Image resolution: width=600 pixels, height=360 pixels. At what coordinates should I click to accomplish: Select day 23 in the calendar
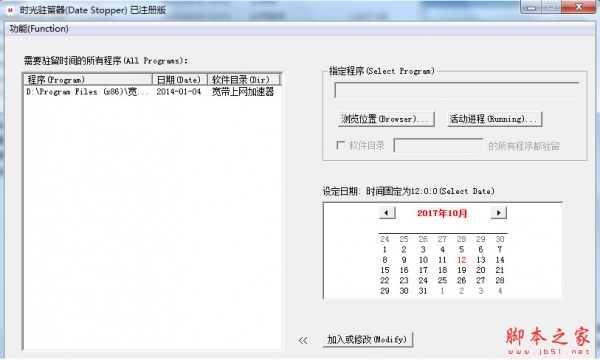tap(404, 280)
